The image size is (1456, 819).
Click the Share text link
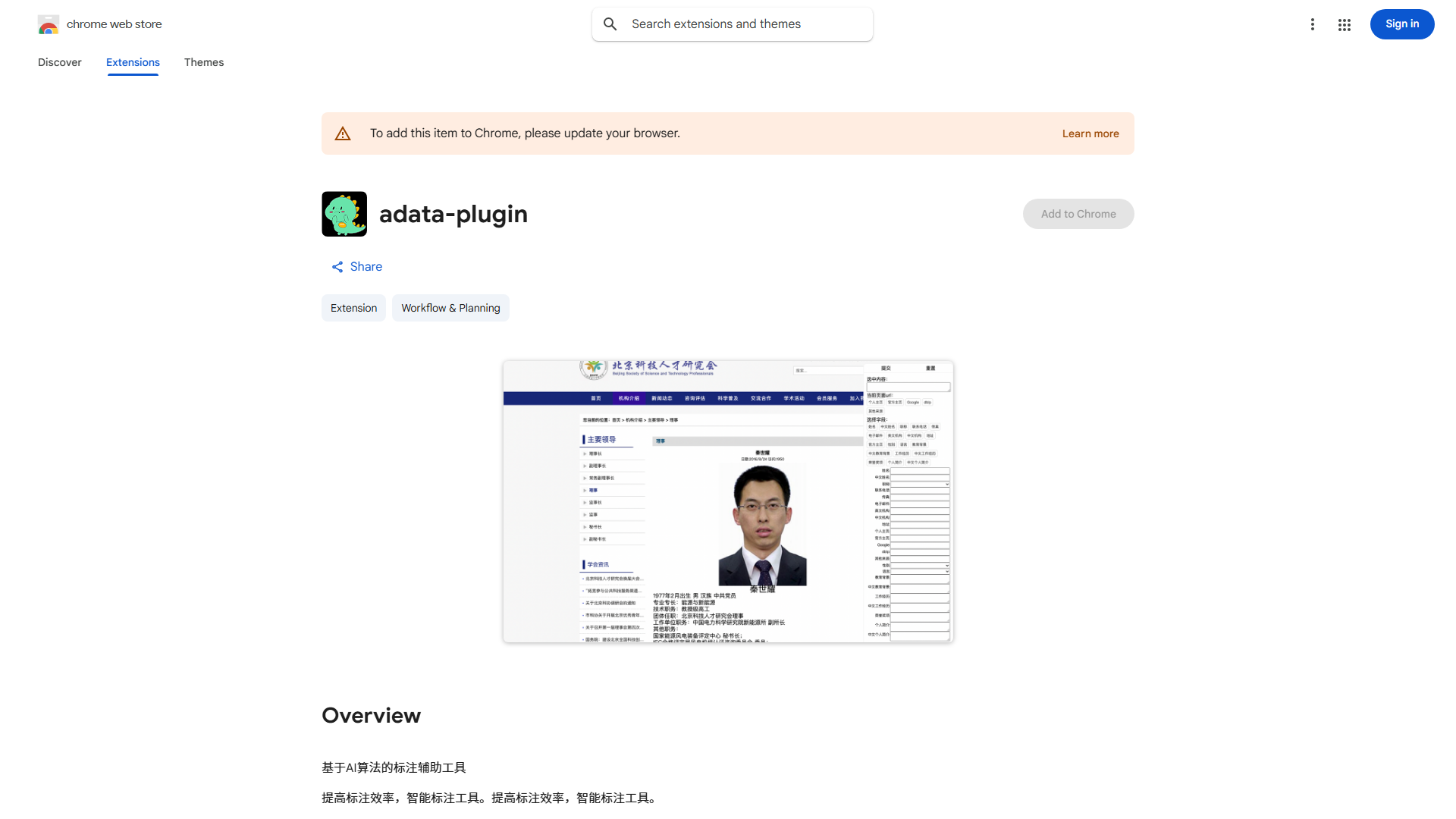(x=366, y=267)
